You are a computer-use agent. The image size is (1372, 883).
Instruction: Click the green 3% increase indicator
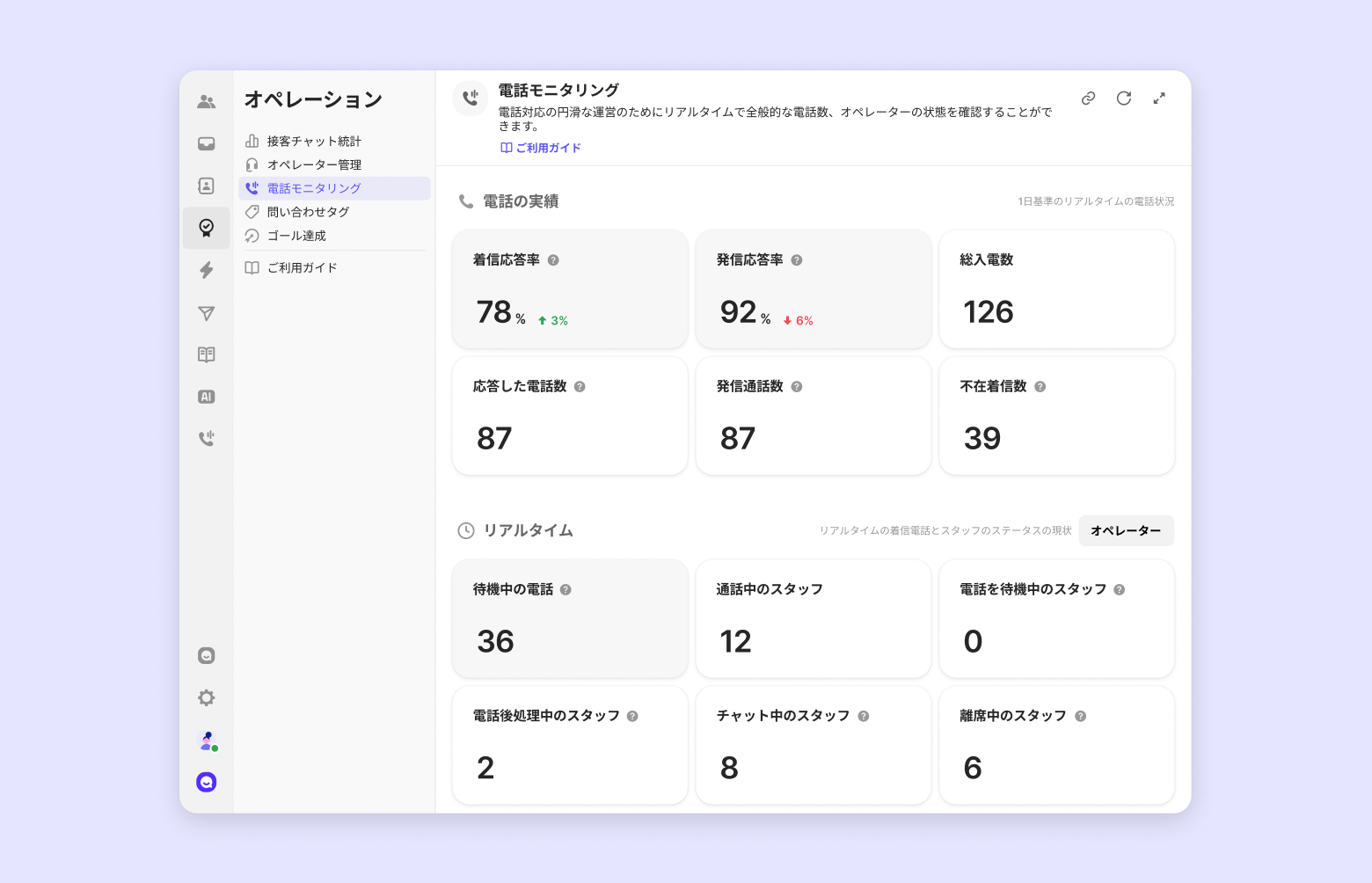(553, 321)
